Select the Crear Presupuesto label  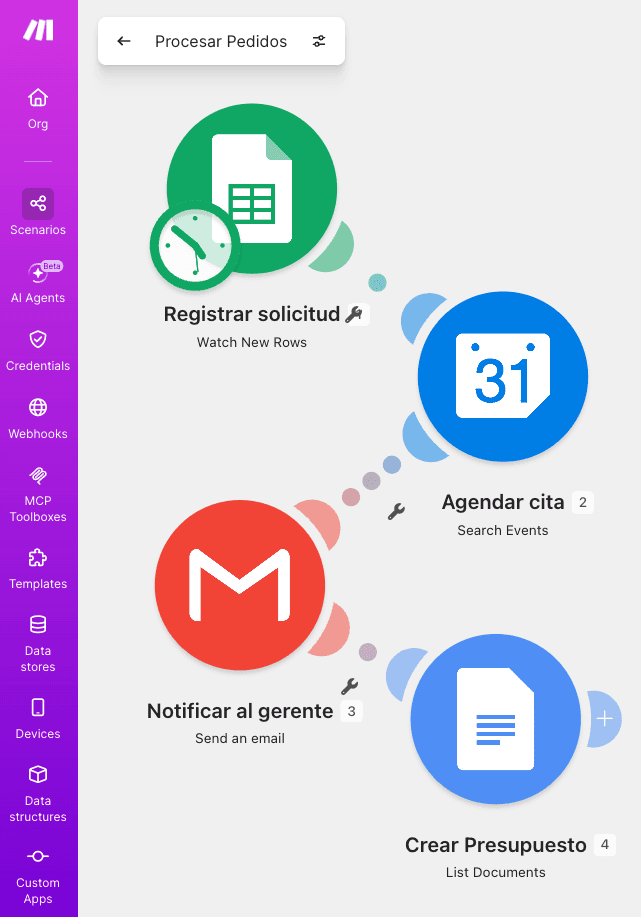[x=495, y=845]
